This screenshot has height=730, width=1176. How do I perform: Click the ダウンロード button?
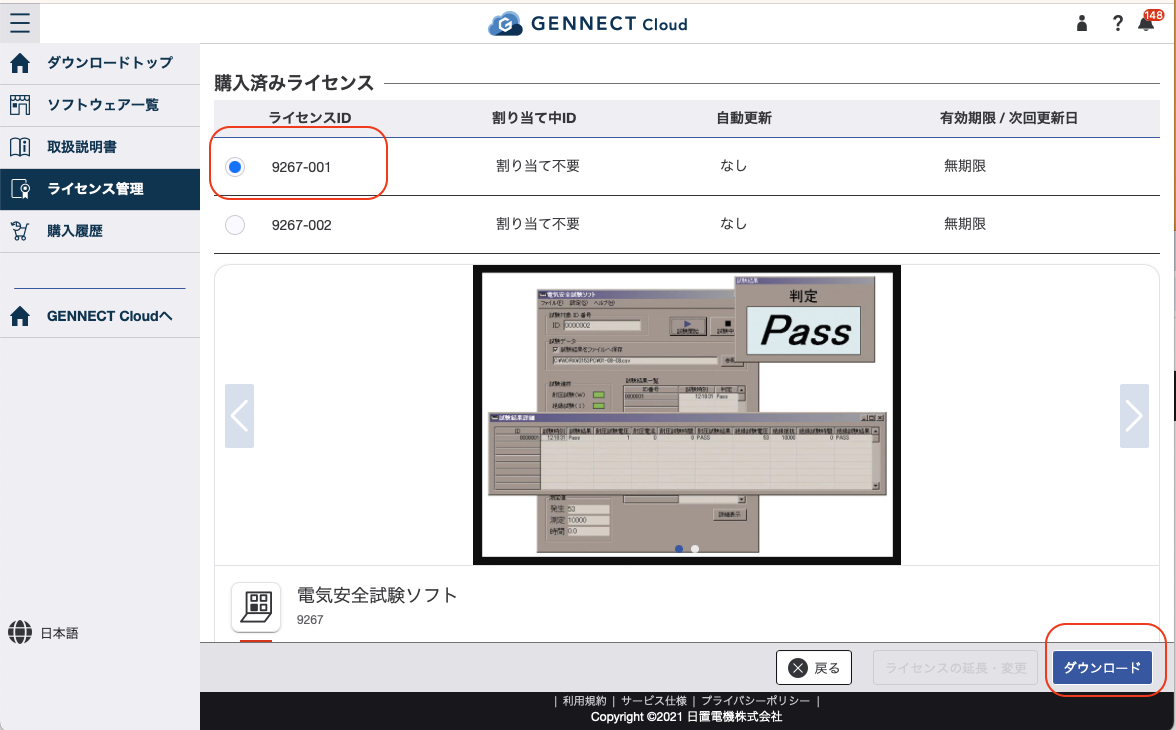click(1103, 667)
